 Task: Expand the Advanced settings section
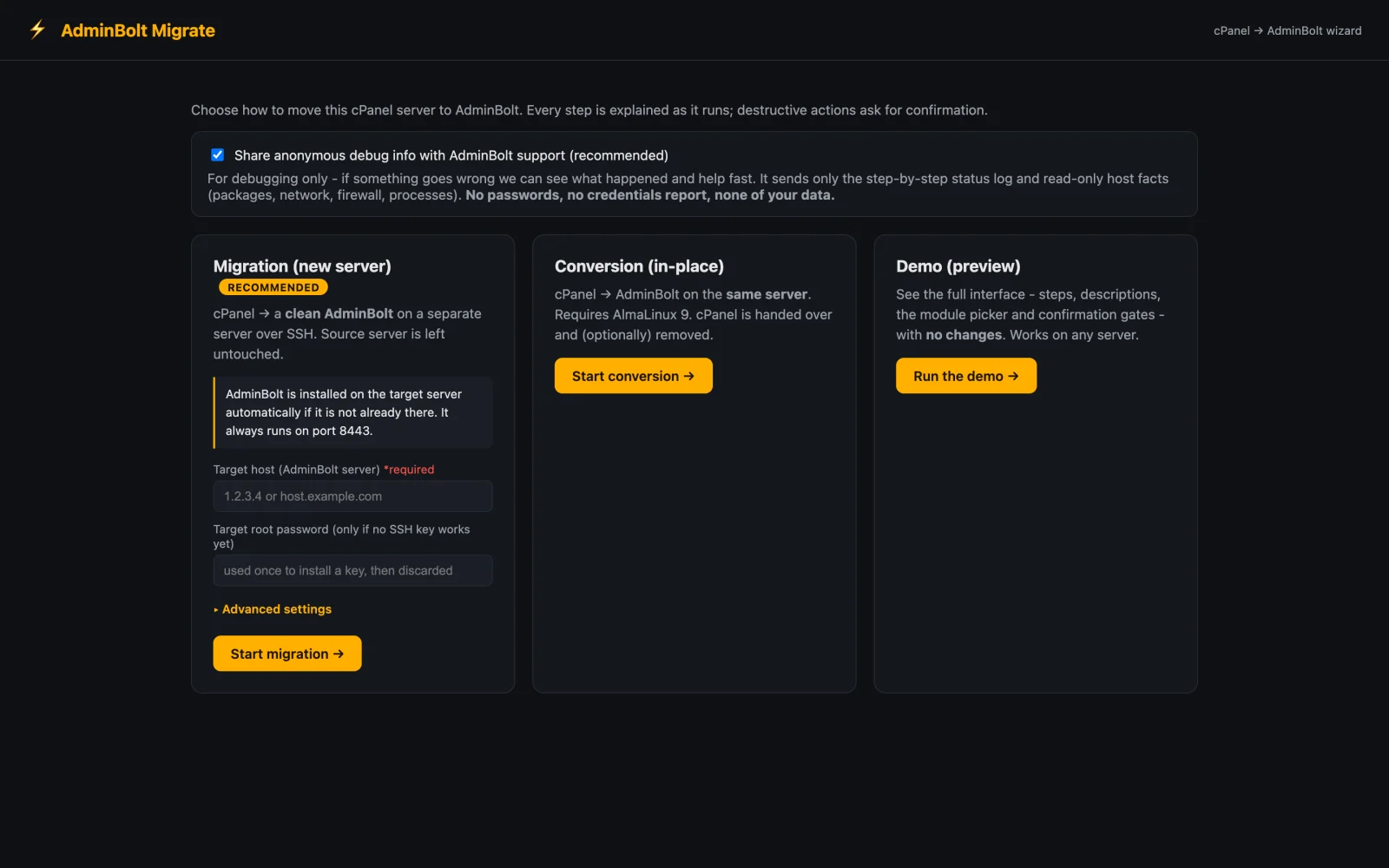coord(273,609)
